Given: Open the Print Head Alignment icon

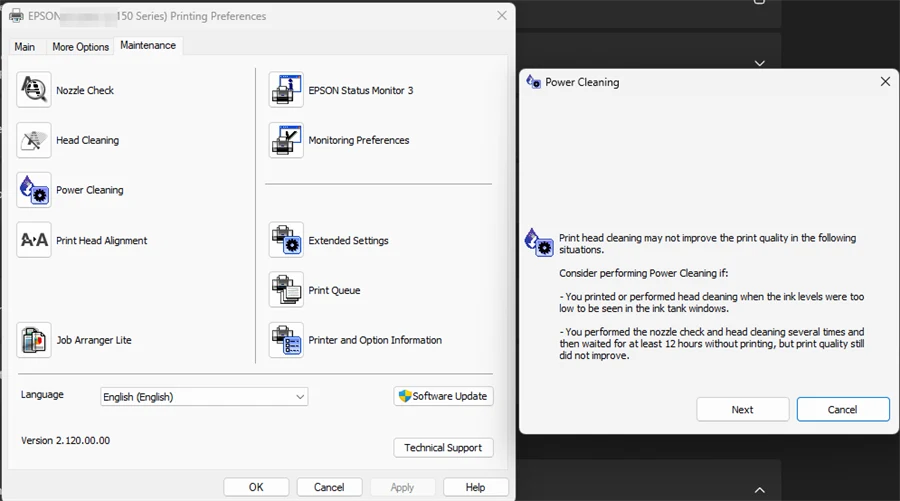Looking at the screenshot, I should click(x=34, y=240).
